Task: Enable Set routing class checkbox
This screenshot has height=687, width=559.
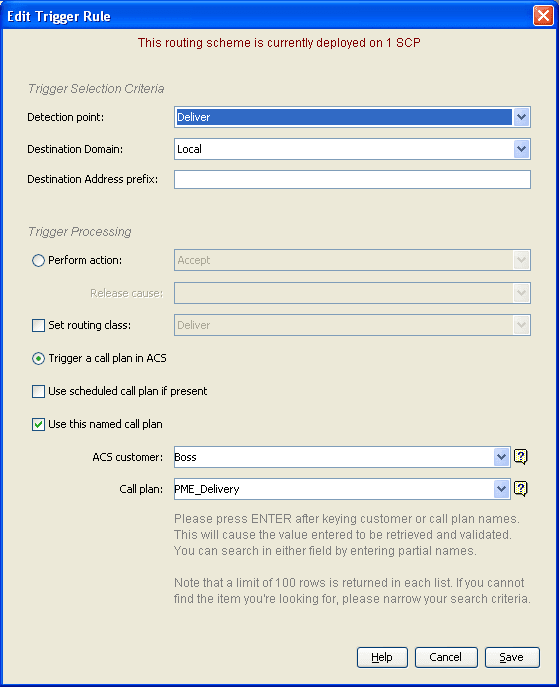Action: click(38, 325)
